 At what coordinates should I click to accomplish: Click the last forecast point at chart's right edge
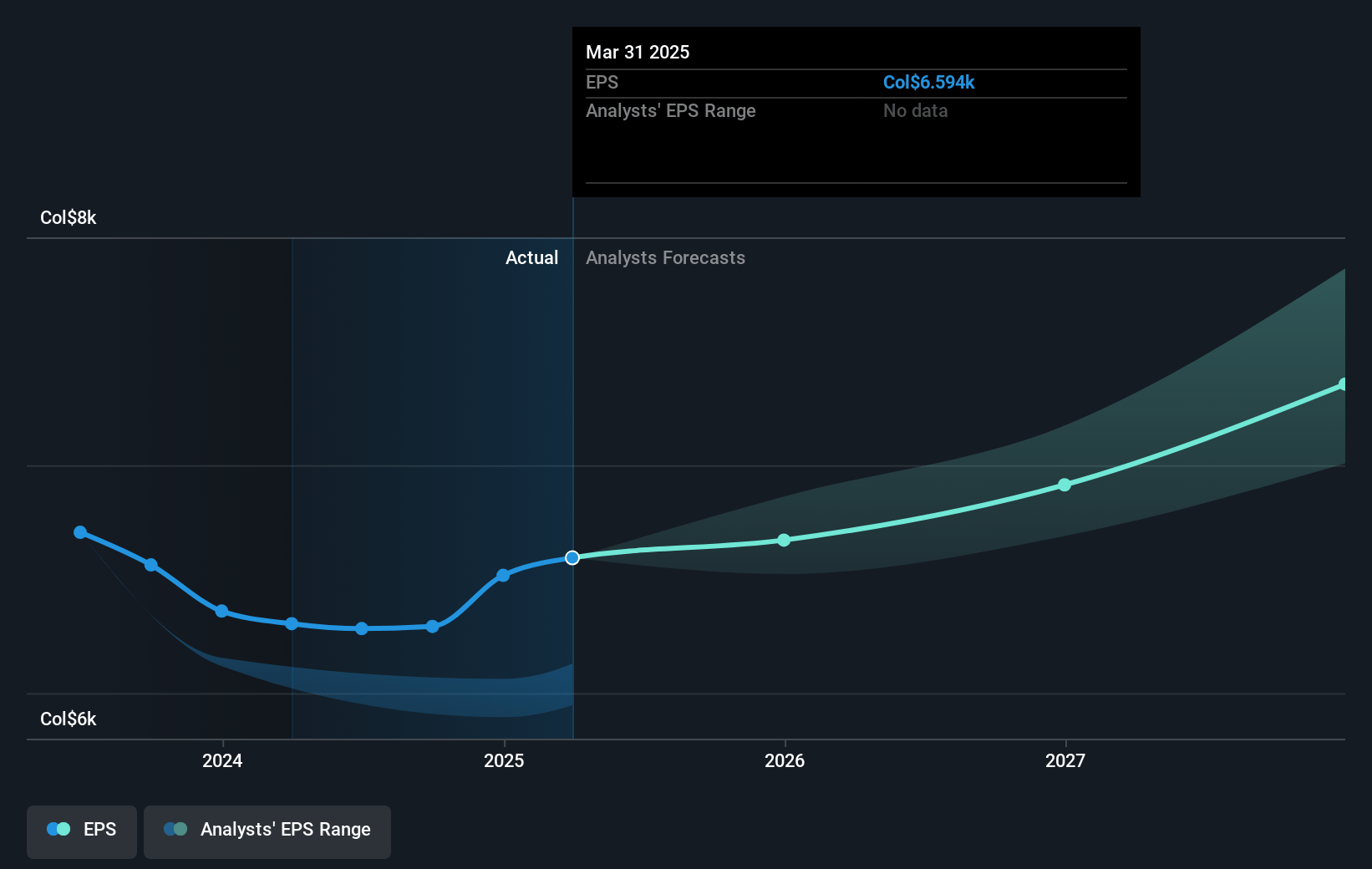pyautogui.click(x=1344, y=384)
